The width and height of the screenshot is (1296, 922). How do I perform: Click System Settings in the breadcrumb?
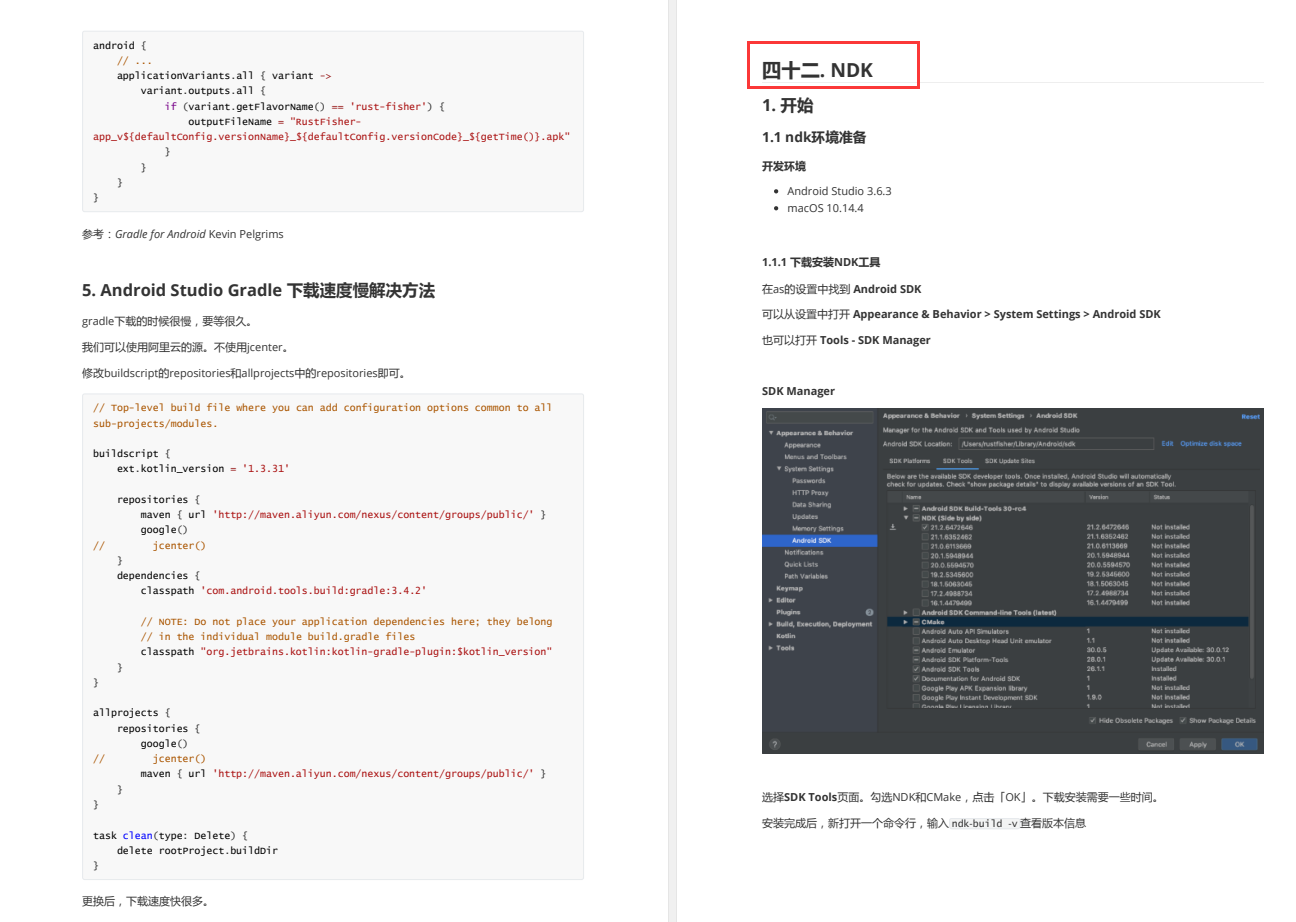(997, 416)
